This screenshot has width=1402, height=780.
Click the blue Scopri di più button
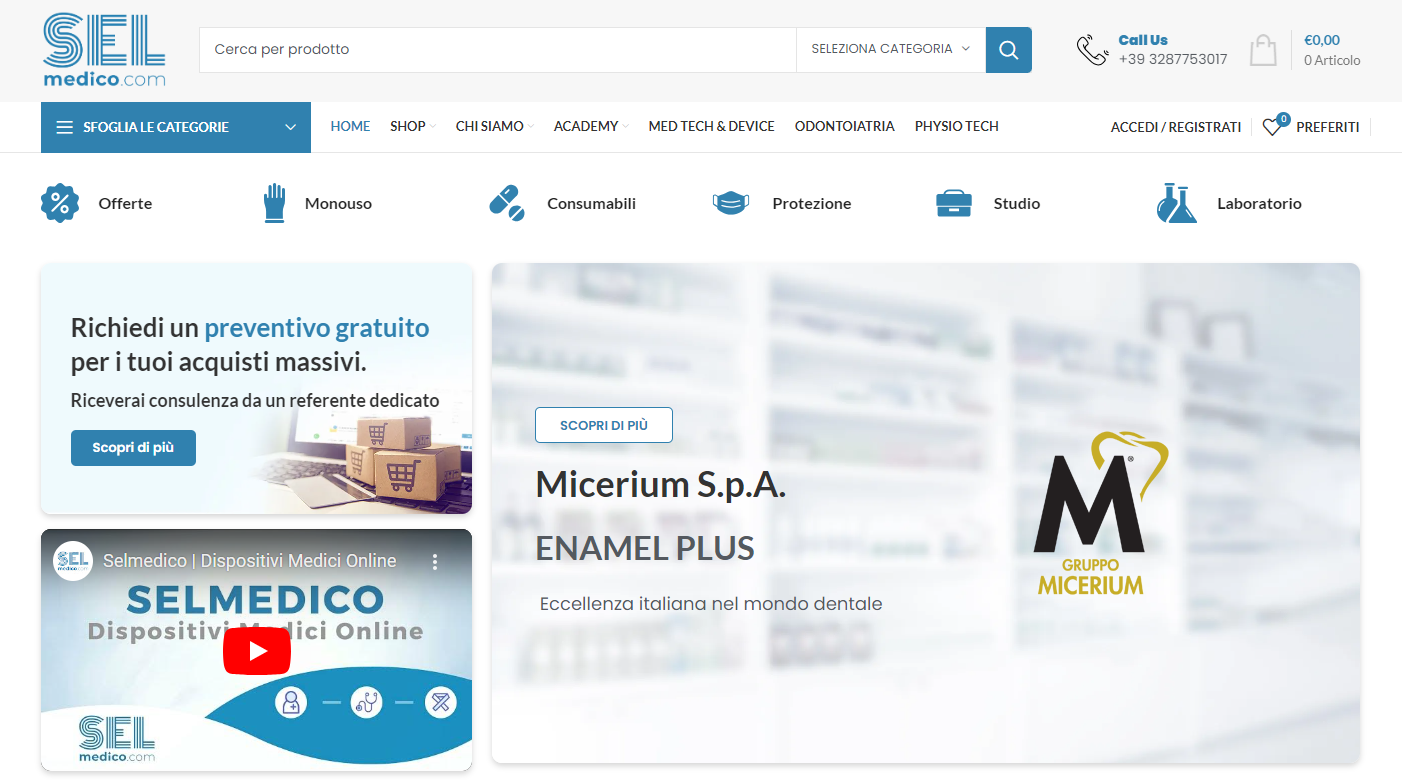(x=133, y=448)
